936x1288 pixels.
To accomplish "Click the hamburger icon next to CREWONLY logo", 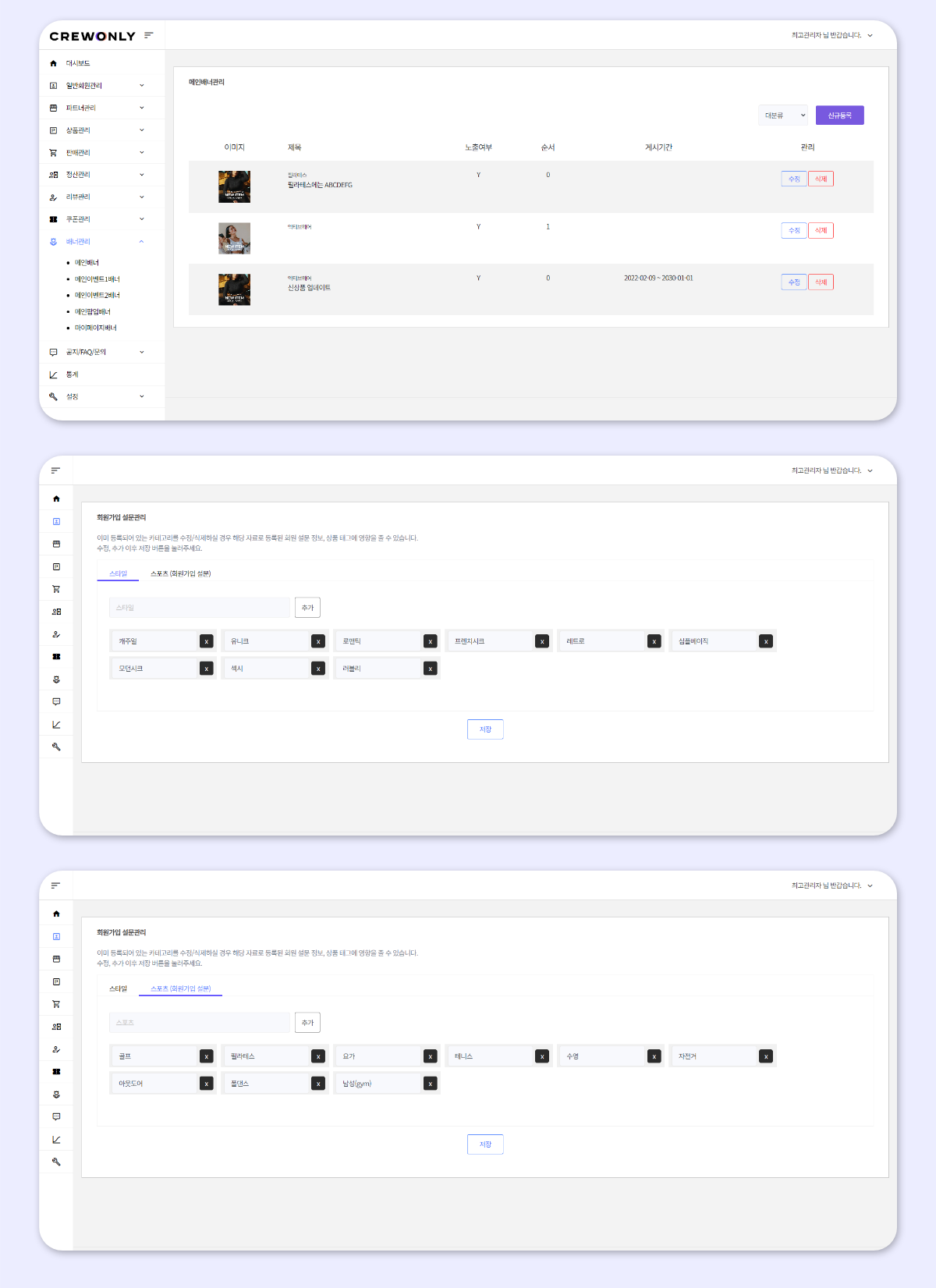I will pyautogui.click(x=149, y=35).
